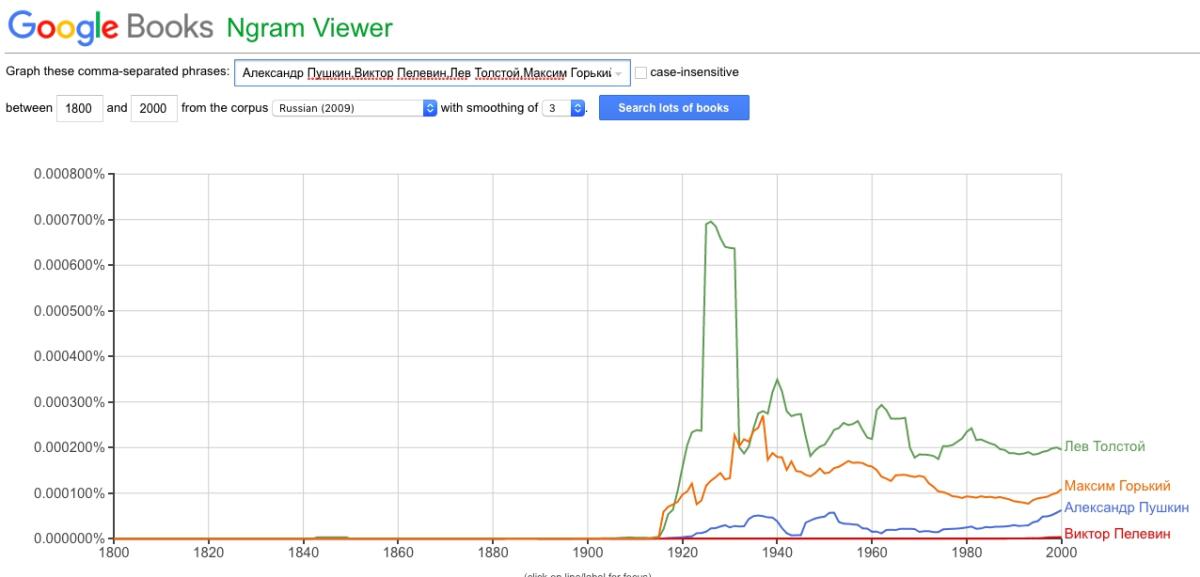The image size is (1200, 577).
Task: Click the Google Books logo
Action: (x=109, y=26)
